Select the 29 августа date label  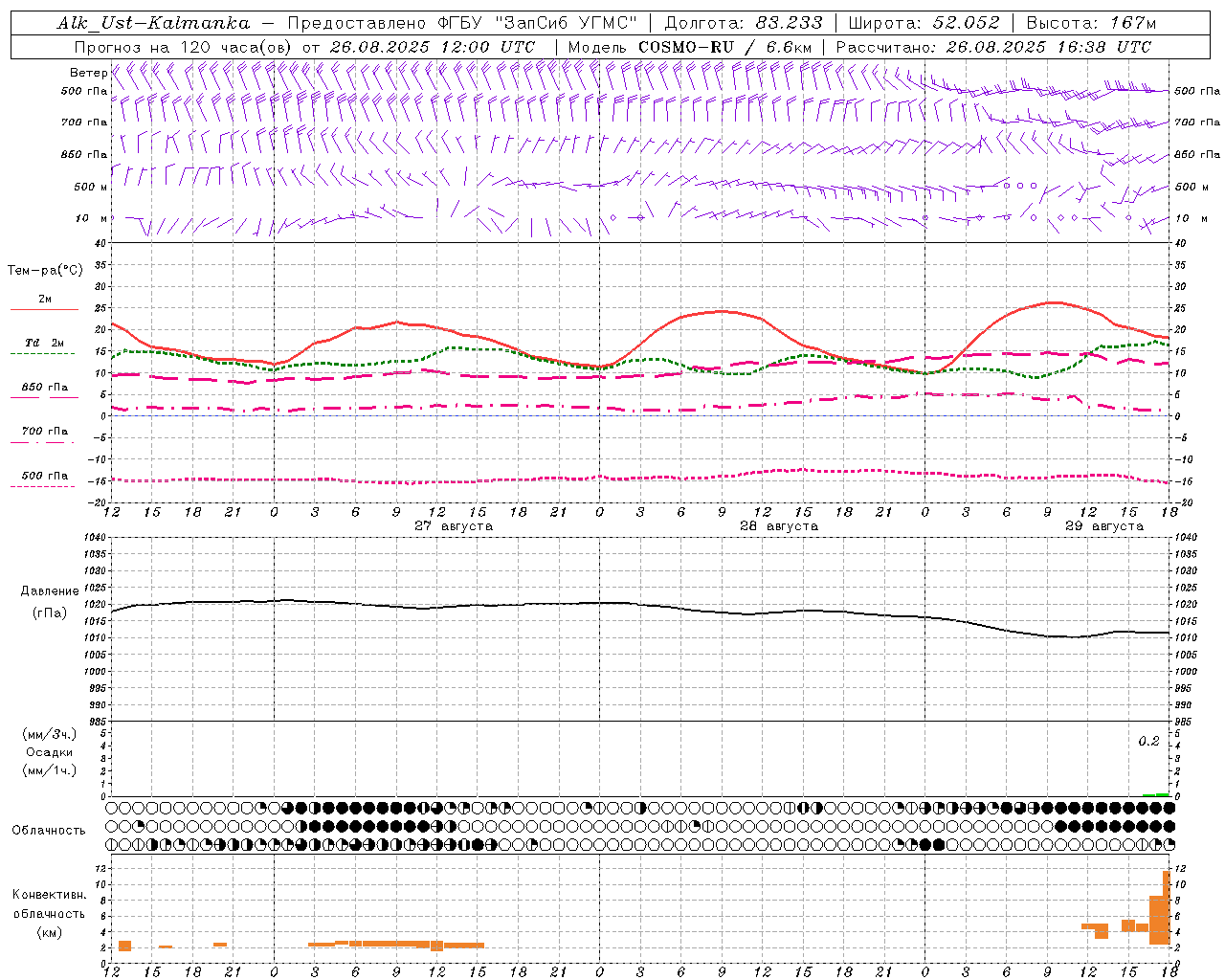click(1104, 526)
